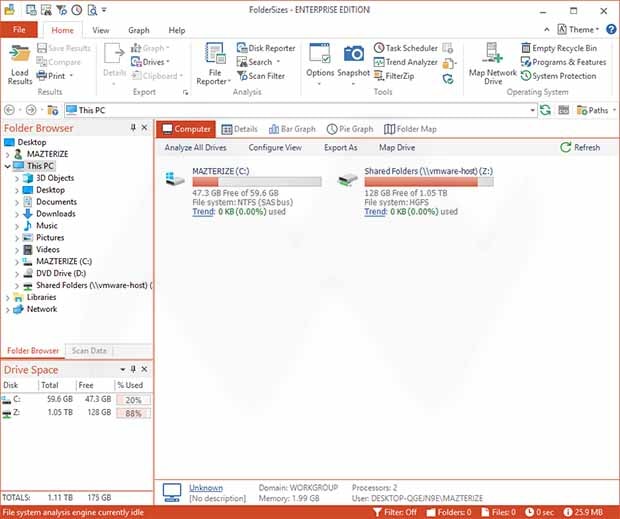The height and width of the screenshot is (519, 620).
Task: Launch Disk Reporter
Action: click(266, 48)
